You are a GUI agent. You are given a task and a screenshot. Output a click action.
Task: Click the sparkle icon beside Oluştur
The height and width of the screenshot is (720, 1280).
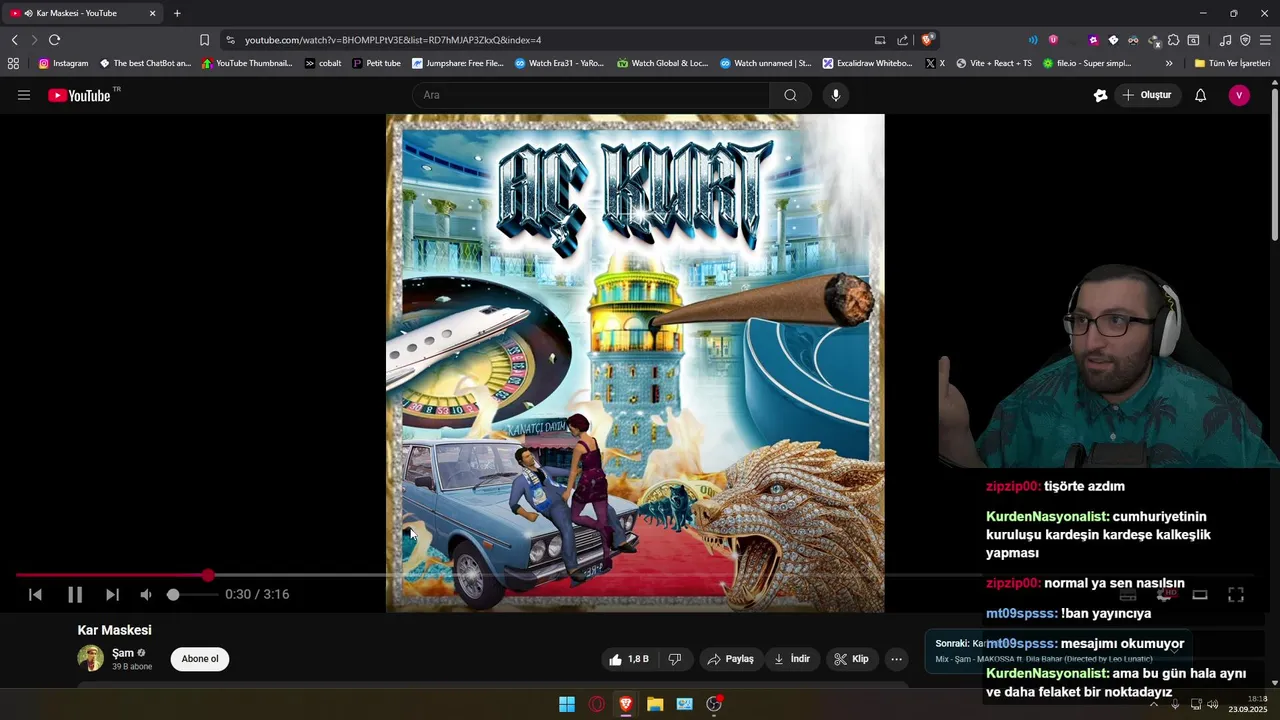[x=1100, y=95]
